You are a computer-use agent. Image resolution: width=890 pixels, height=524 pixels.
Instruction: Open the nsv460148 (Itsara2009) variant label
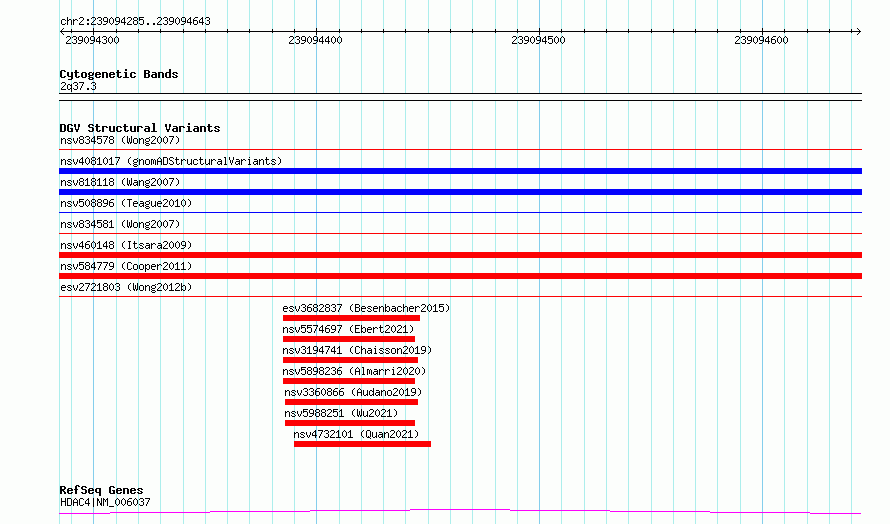coord(126,245)
